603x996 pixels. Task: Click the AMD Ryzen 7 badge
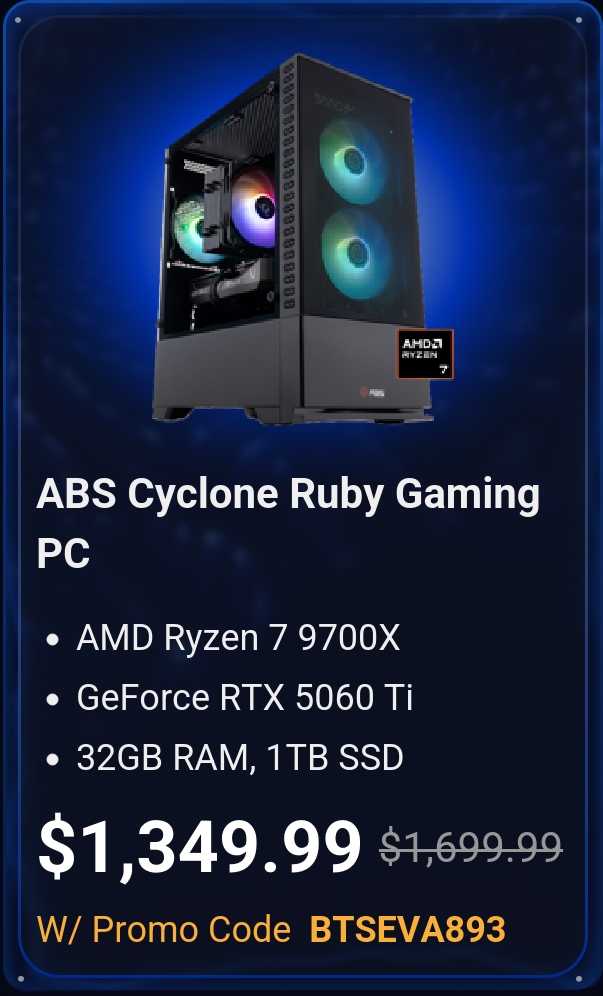point(424,354)
